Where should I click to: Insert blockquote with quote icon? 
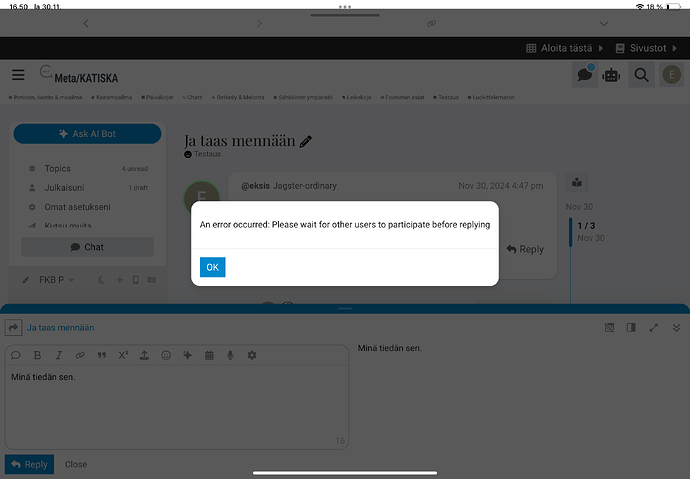(102, 355)
